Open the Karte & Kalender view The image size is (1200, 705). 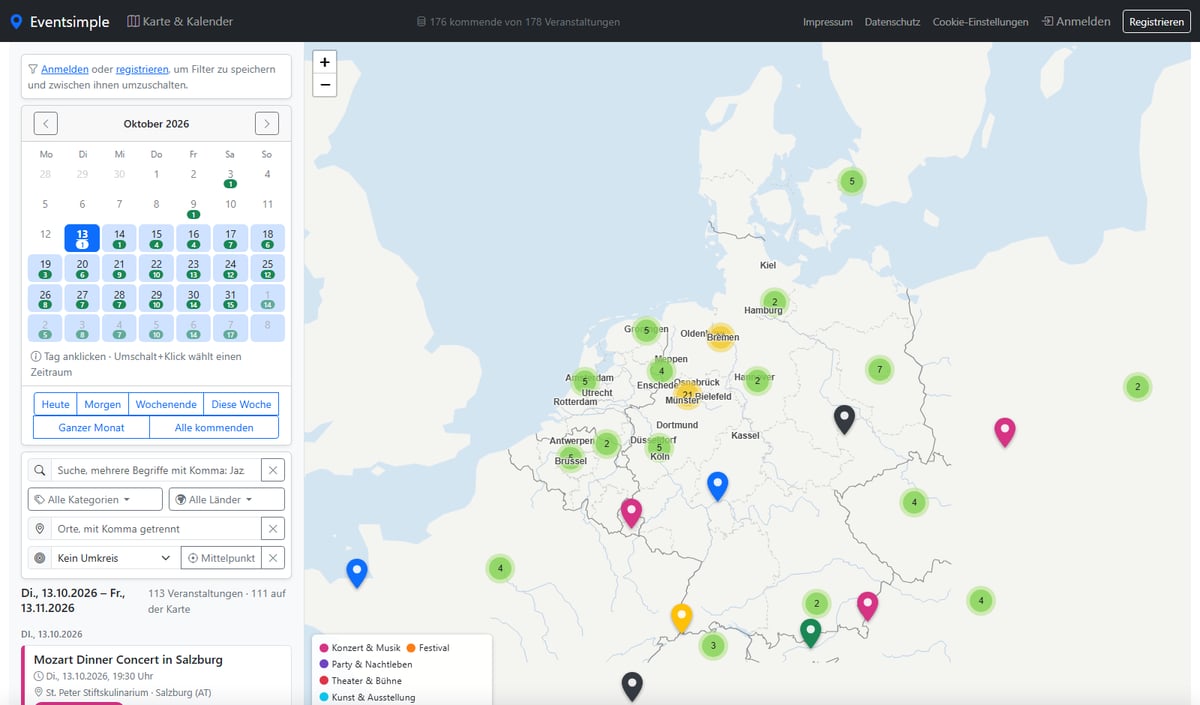coord(178,21)
